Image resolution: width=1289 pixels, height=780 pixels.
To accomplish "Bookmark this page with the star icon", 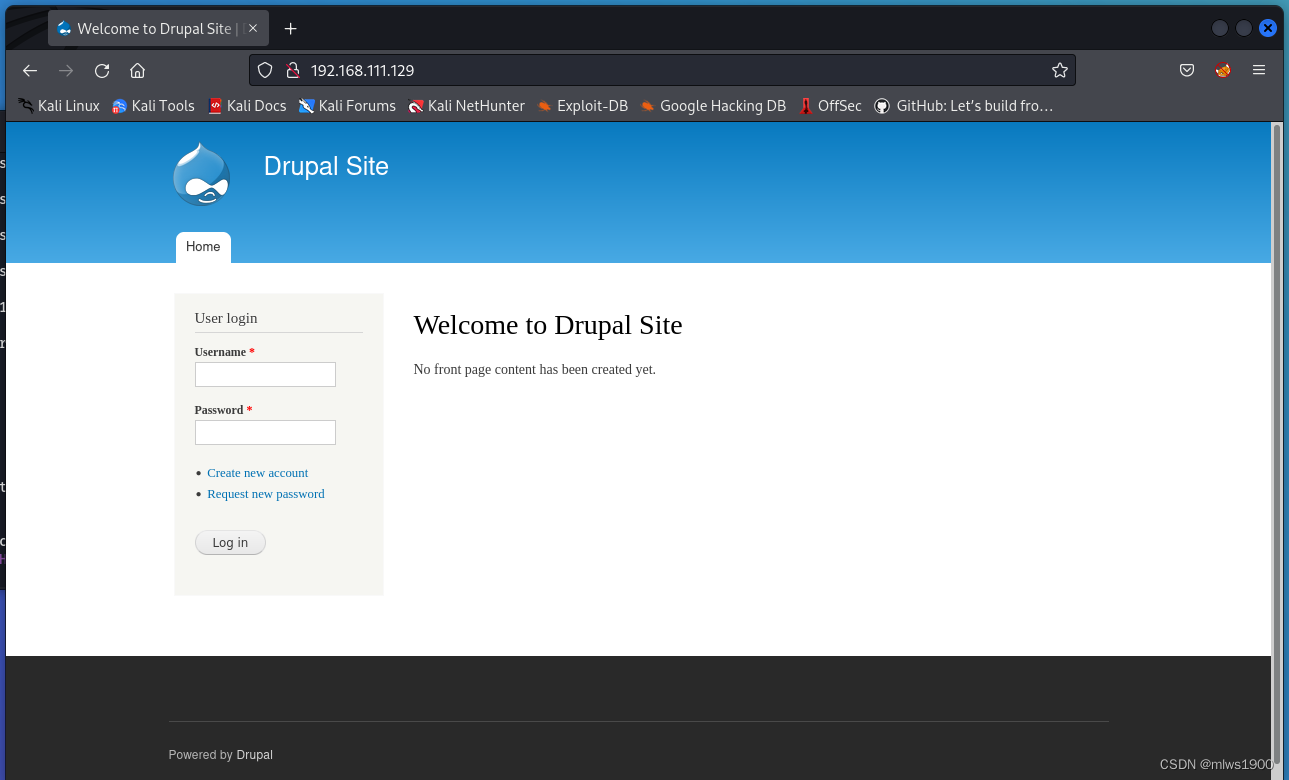I will pyautogui.click(x=1060, y=70).
